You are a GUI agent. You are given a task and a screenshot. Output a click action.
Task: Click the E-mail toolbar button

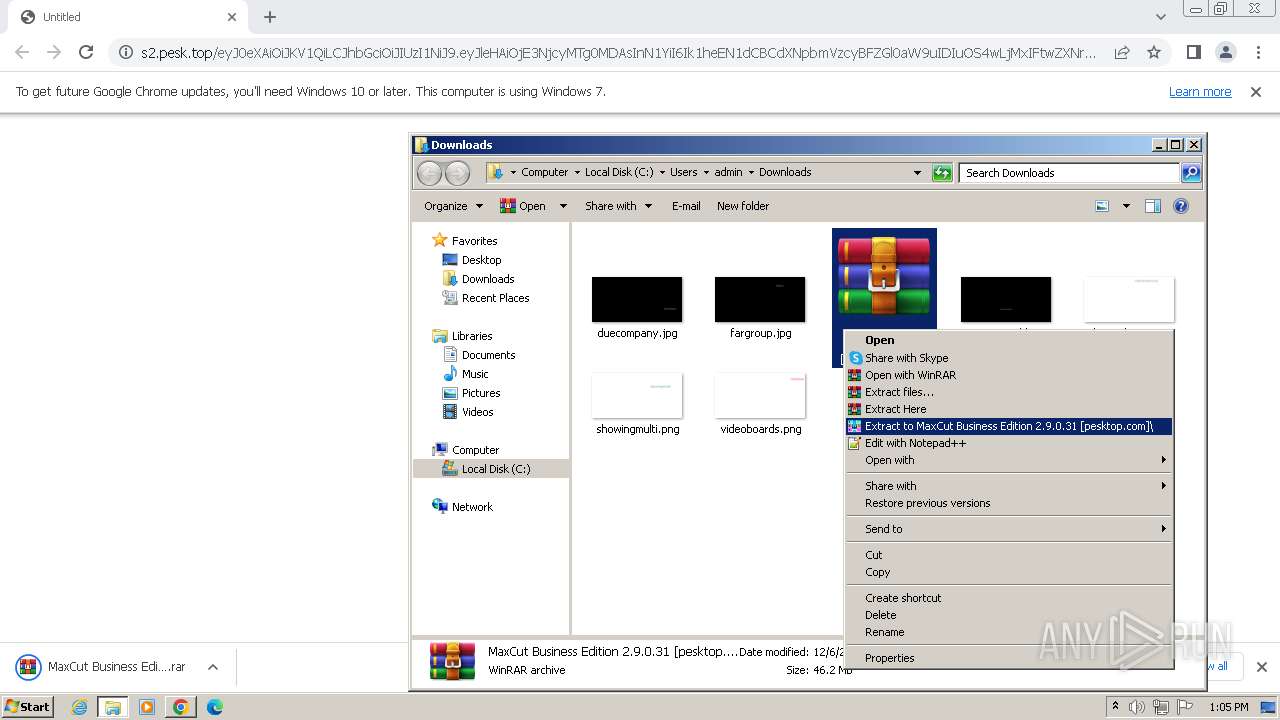pyautogui.click(x=686, y=206)
